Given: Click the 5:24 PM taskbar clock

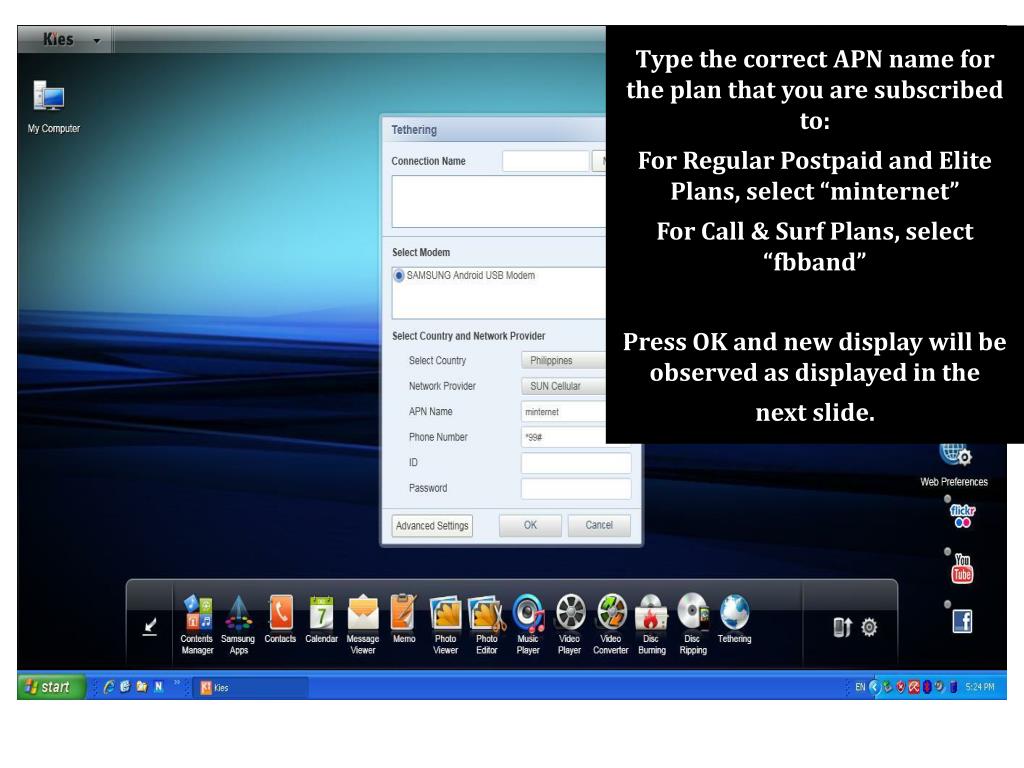Looking at the screenshot, I should [x=980, y=687].
